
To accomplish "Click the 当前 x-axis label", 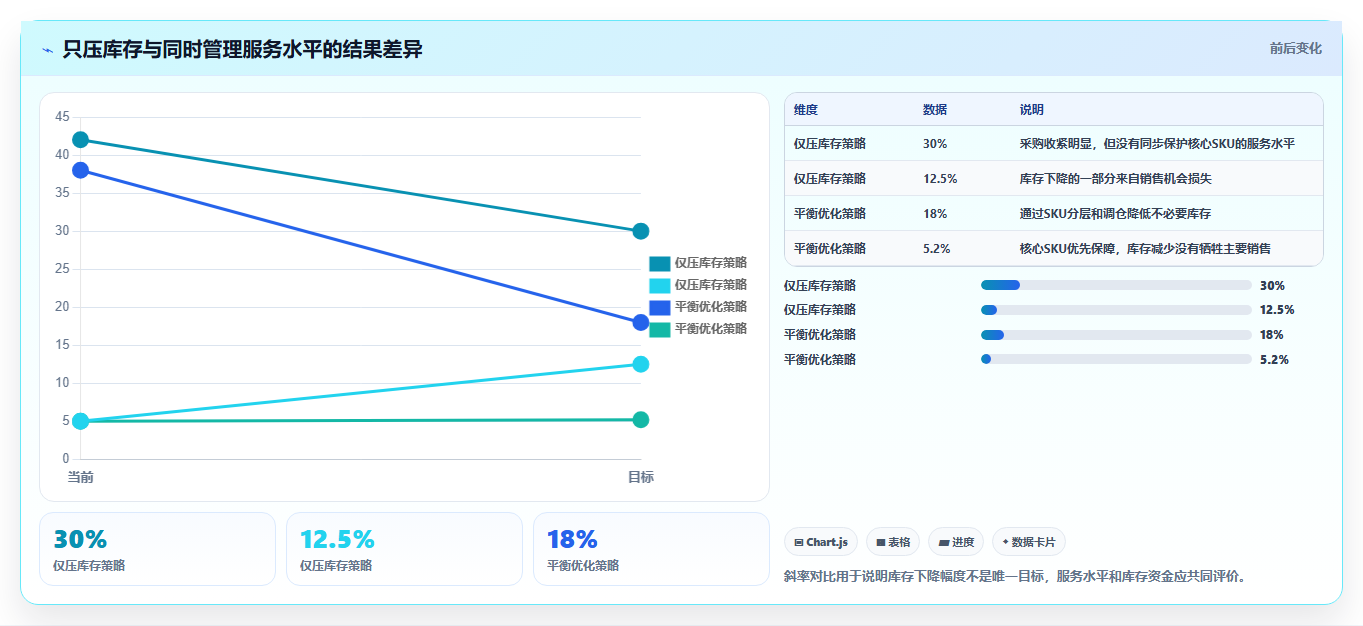I will [81, 477].
